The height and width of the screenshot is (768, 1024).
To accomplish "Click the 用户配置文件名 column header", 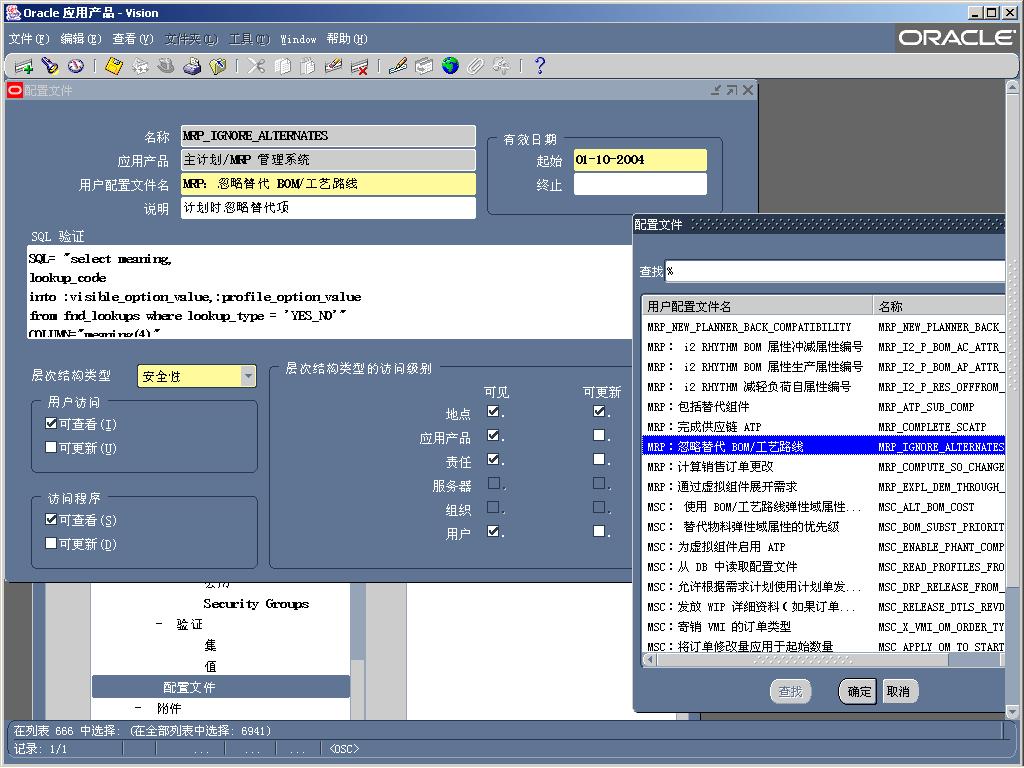I will coord(758,306).
